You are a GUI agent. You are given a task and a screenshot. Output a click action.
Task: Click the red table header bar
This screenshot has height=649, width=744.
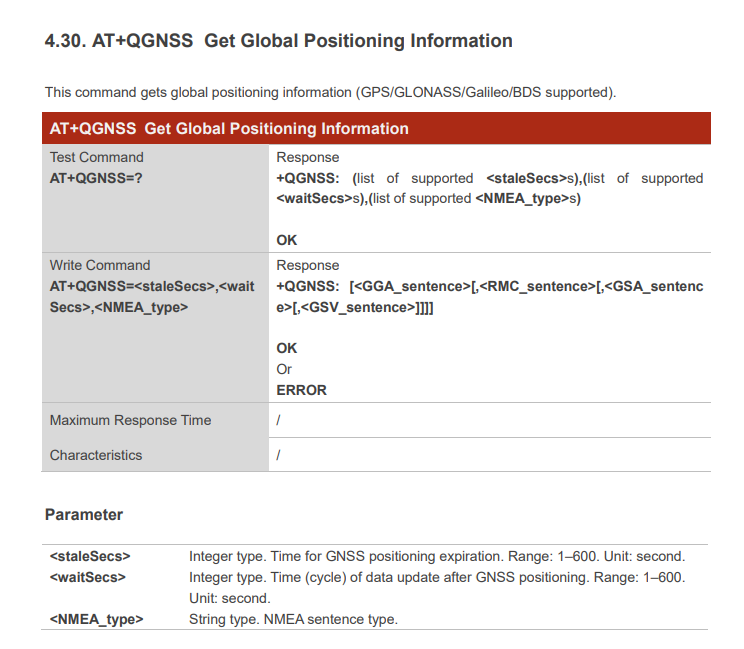pyautogui.click(x=376, y=128)
